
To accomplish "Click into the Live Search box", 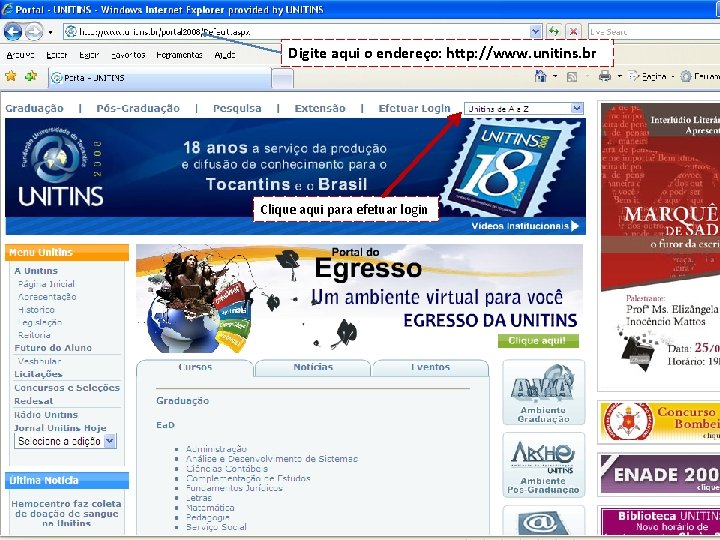I will coord(653,32).
